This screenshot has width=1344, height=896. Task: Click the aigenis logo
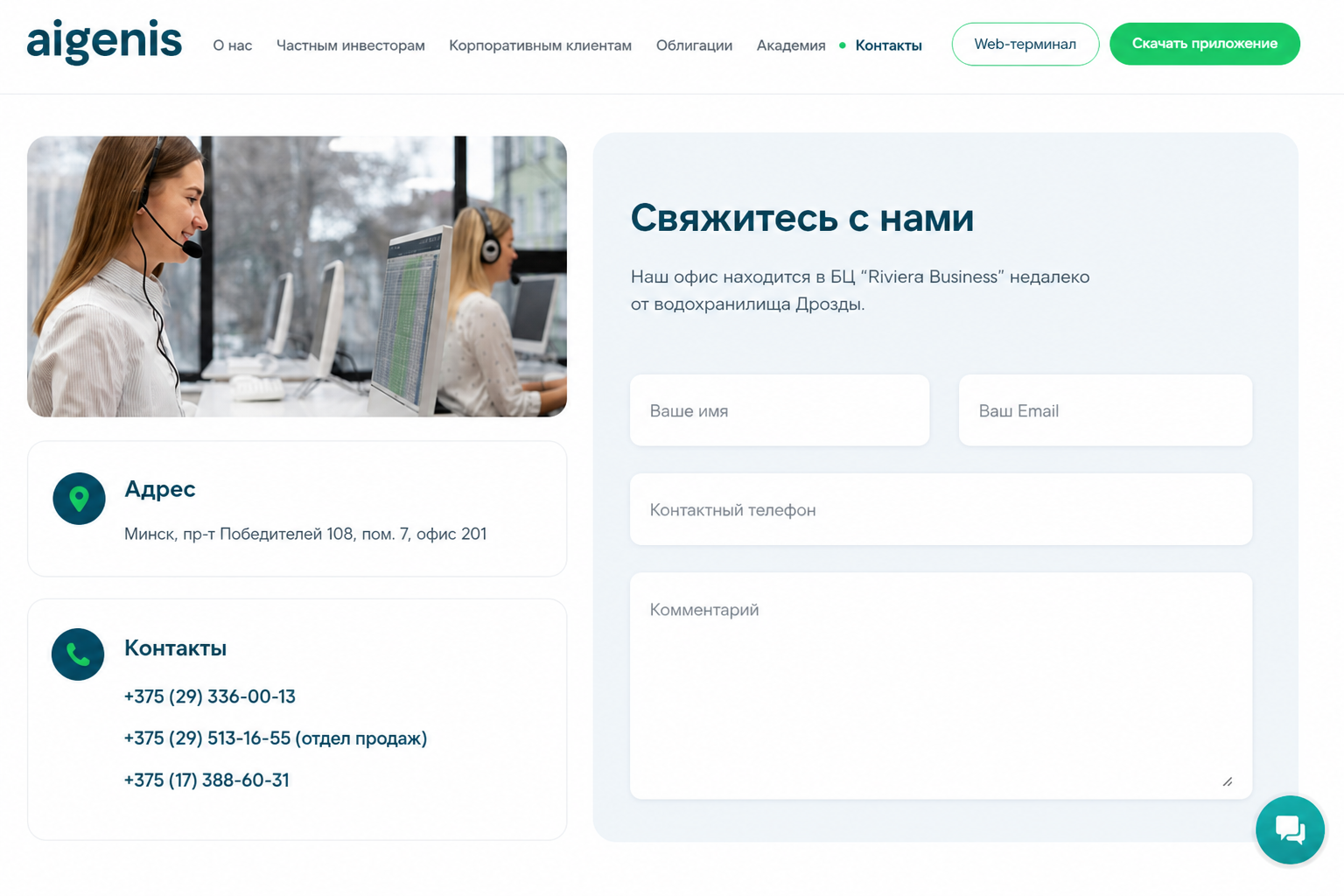(104, 42)
